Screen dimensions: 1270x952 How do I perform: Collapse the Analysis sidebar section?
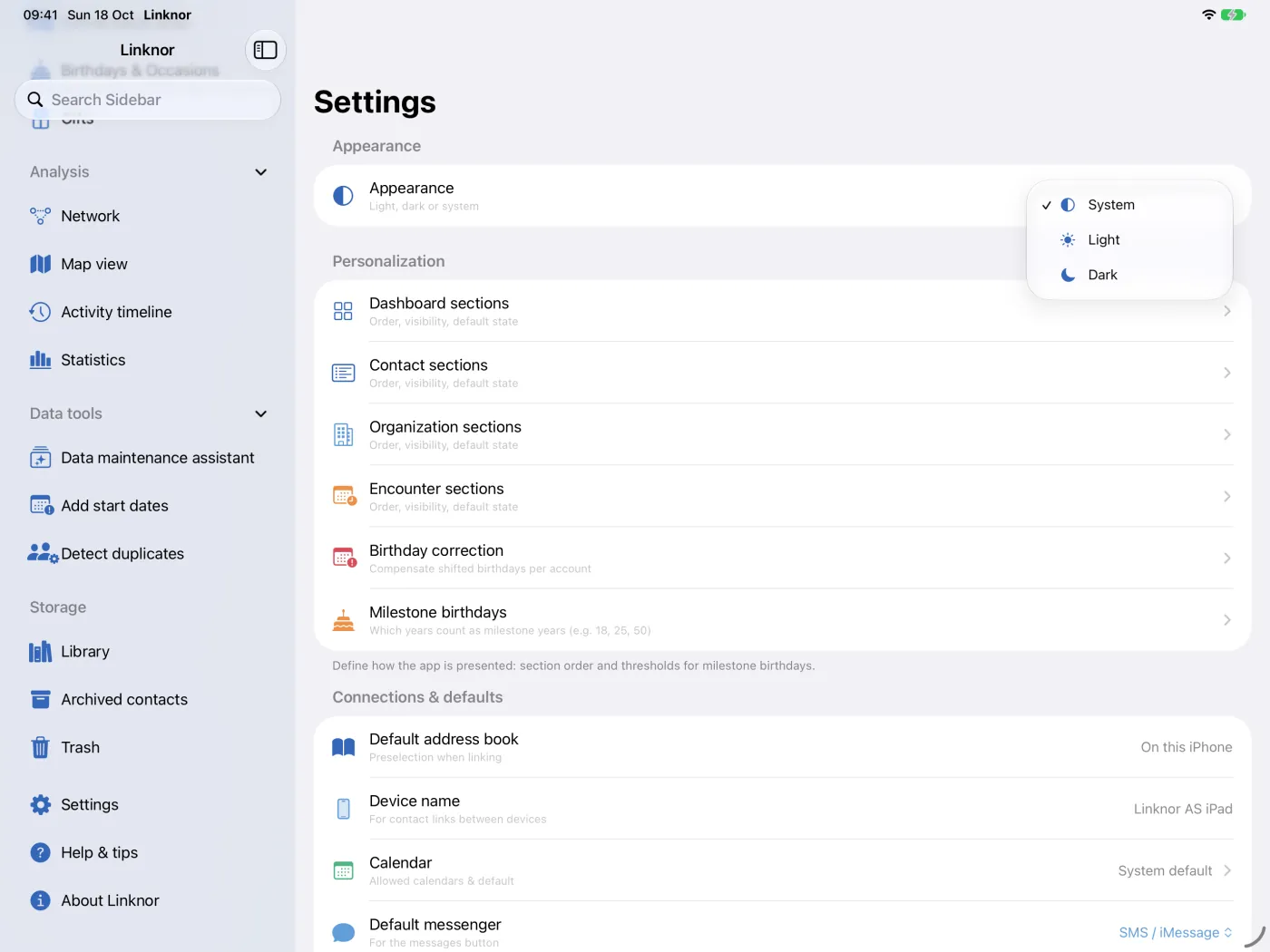(260, 172)
